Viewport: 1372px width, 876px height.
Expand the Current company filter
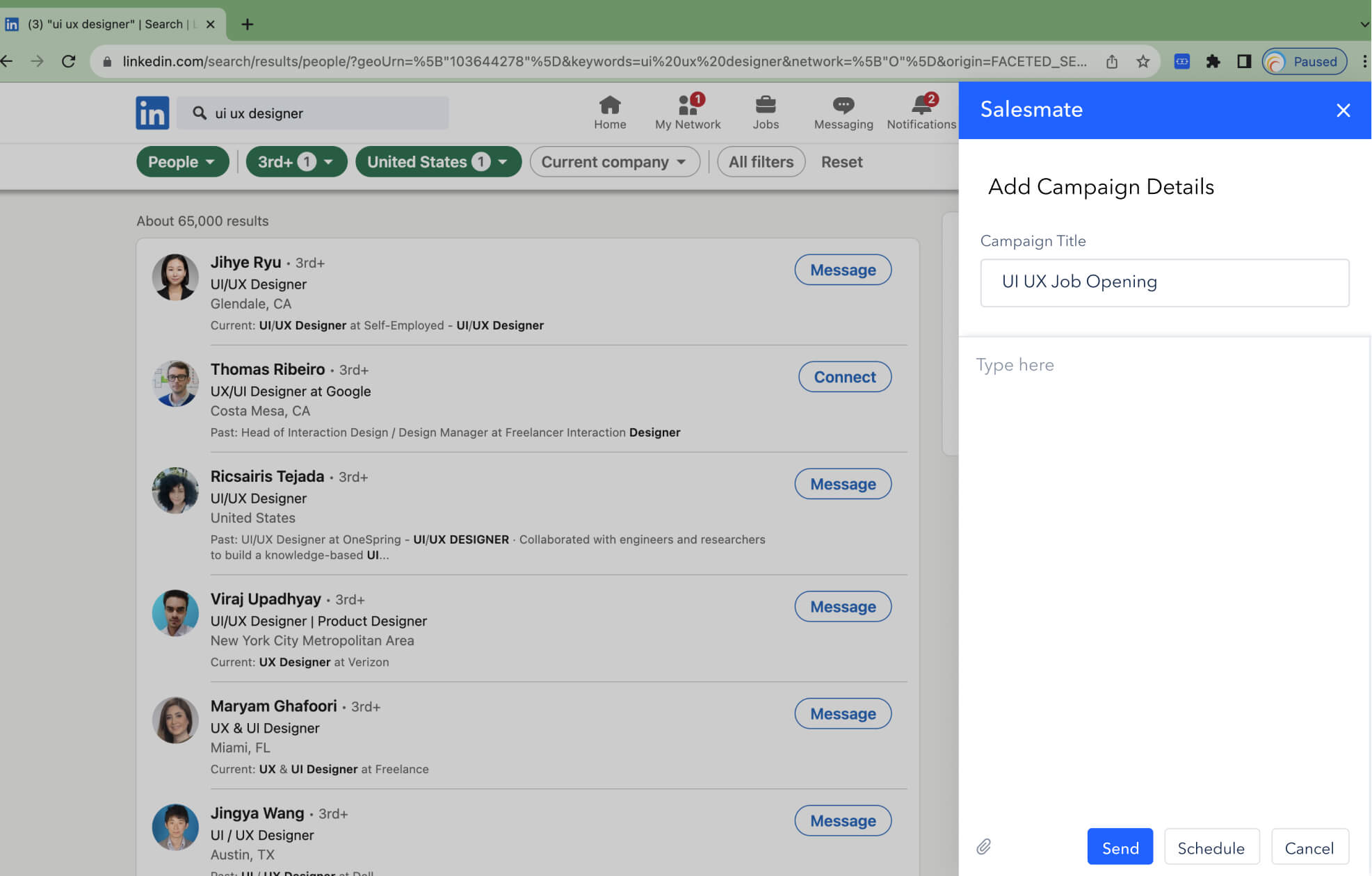point(615,161)
